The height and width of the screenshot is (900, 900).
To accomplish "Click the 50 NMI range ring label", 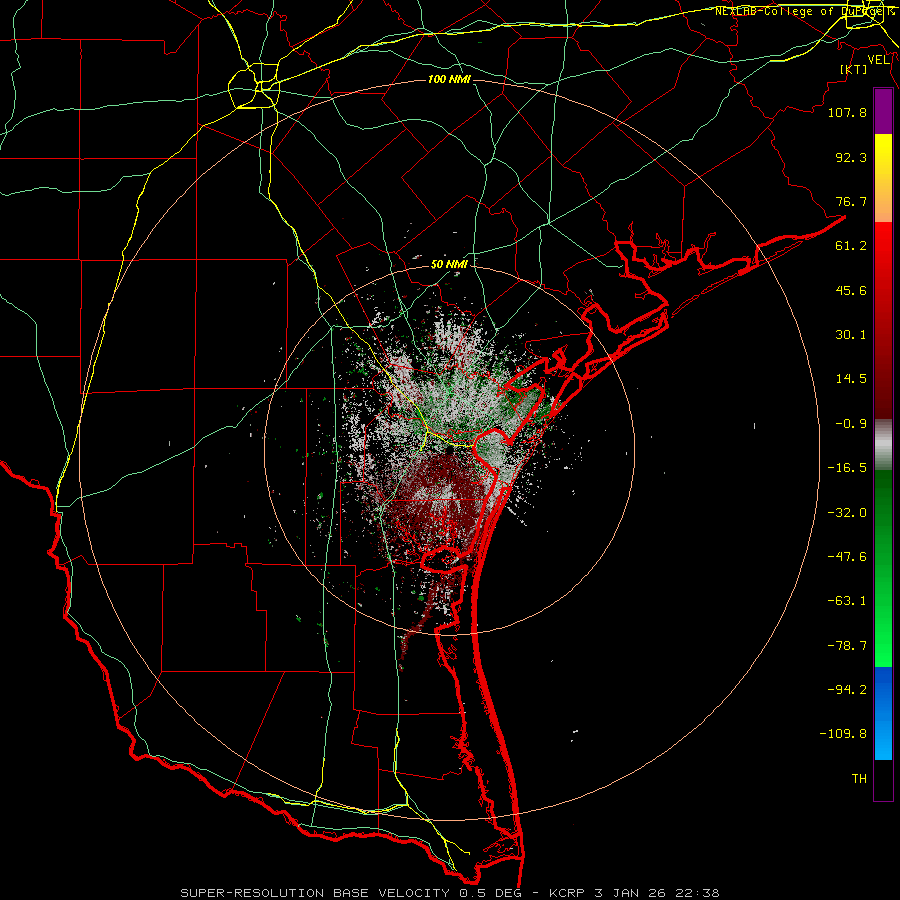I will click(449, 264).
